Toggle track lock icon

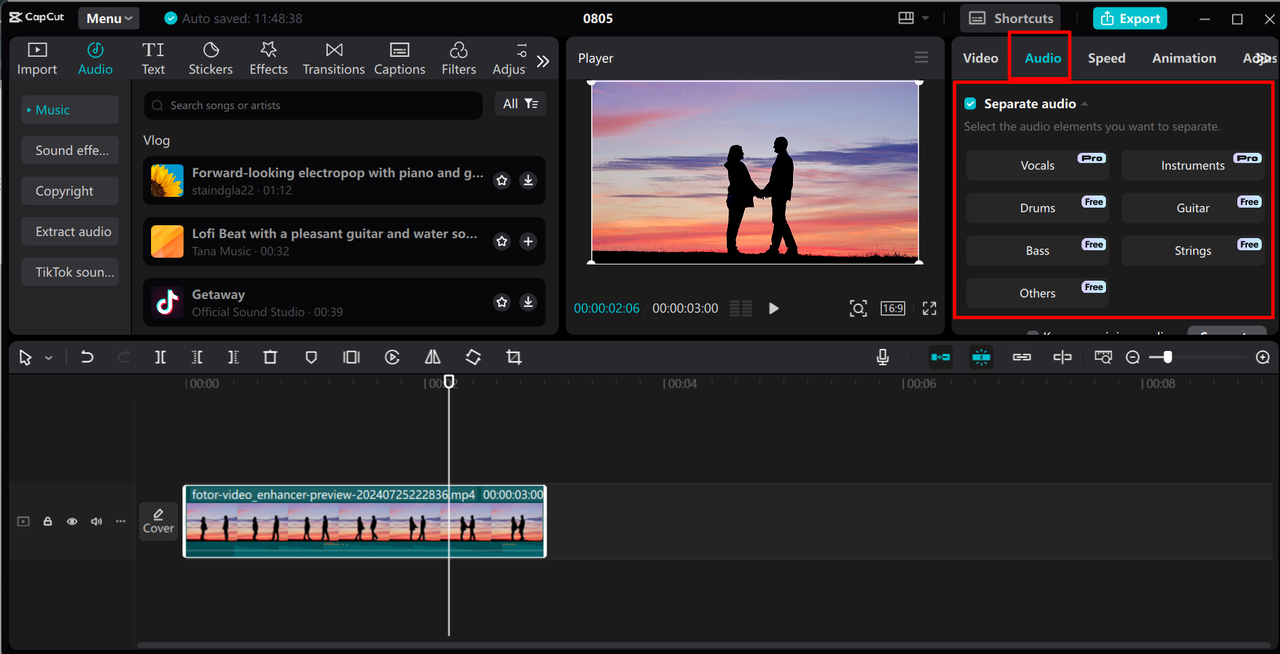(47, 521)
